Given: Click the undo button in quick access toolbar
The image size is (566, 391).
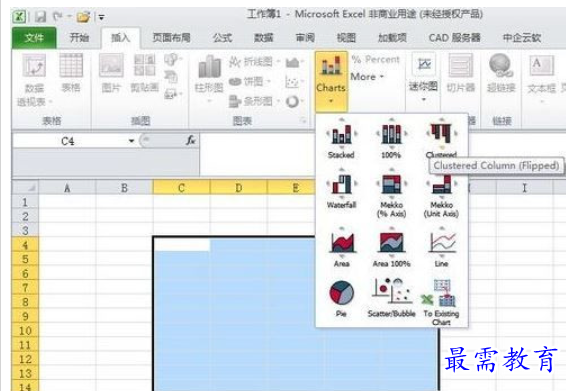Looking at the screenshot, I should click(x=57, y=16).
